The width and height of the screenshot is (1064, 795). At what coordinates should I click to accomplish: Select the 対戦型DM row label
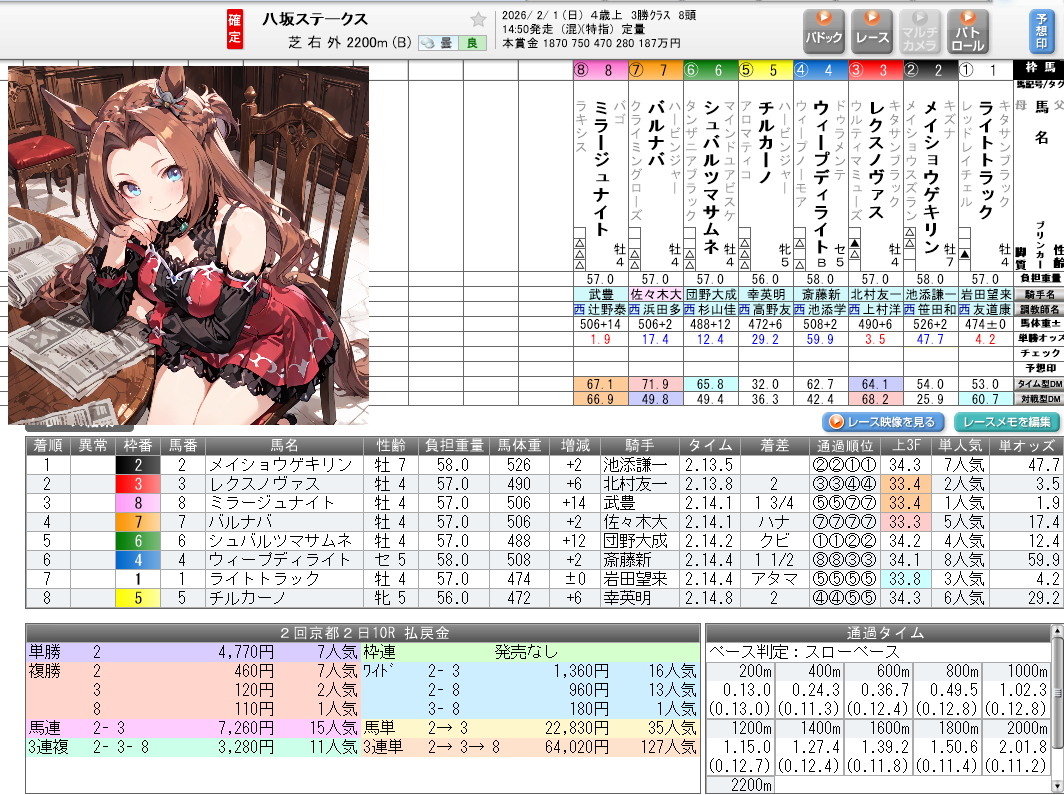[x=1039, y=399]
